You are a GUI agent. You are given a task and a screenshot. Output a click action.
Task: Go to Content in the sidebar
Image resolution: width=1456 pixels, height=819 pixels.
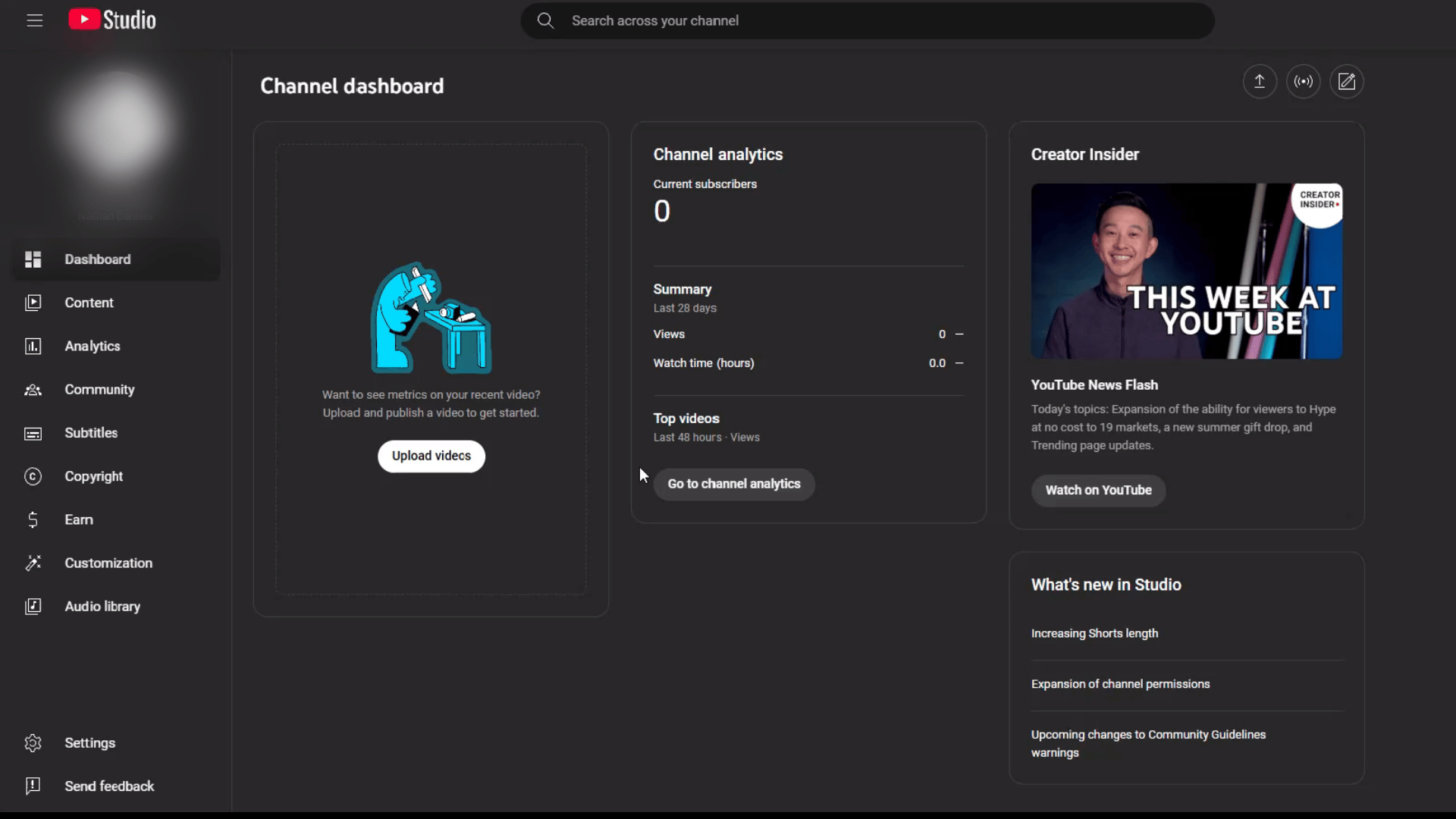coord(116,303)
